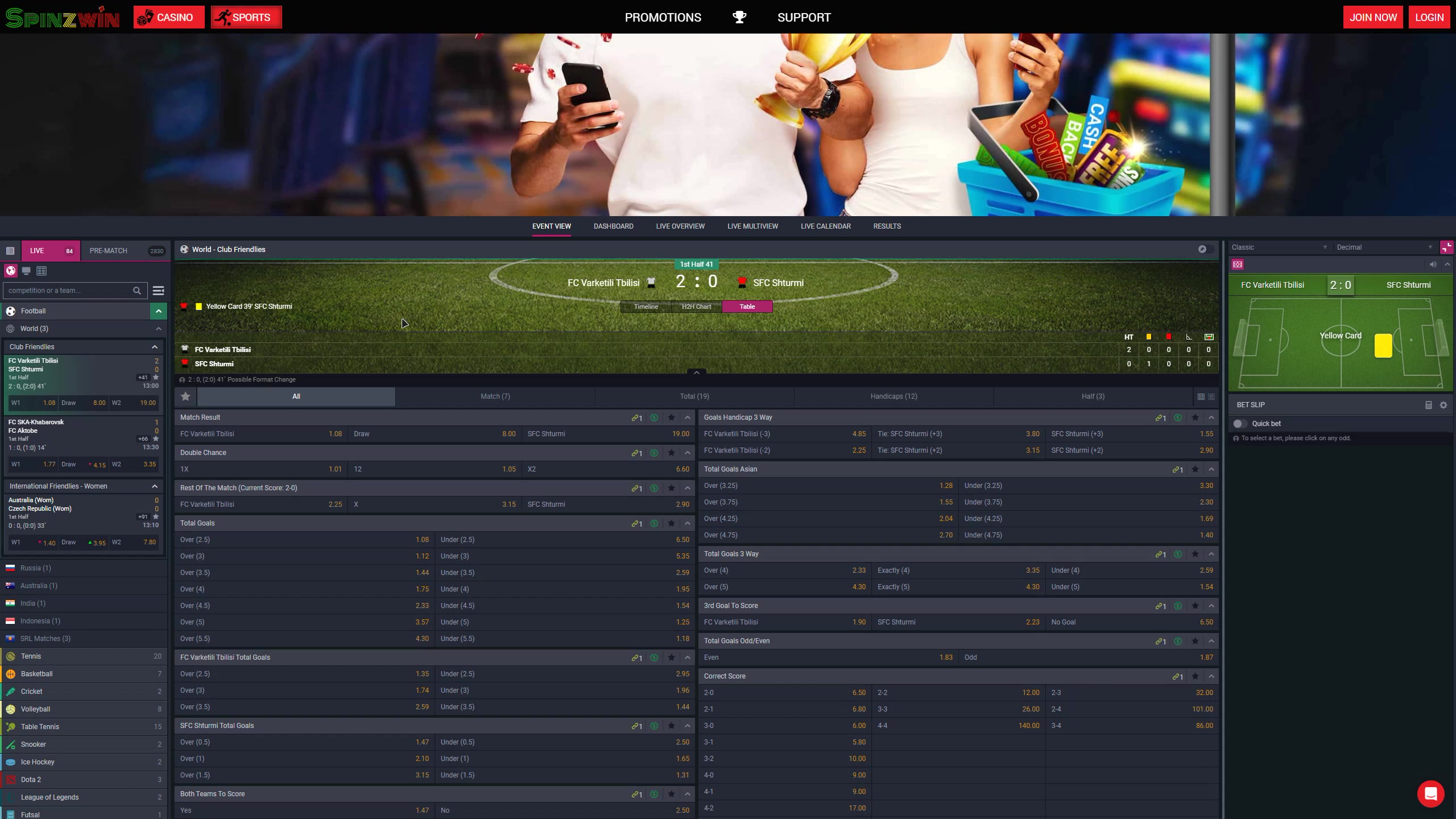1456x819 pixels.
Task: Collapse the Football sport section
Action: (x=158, y=311)
